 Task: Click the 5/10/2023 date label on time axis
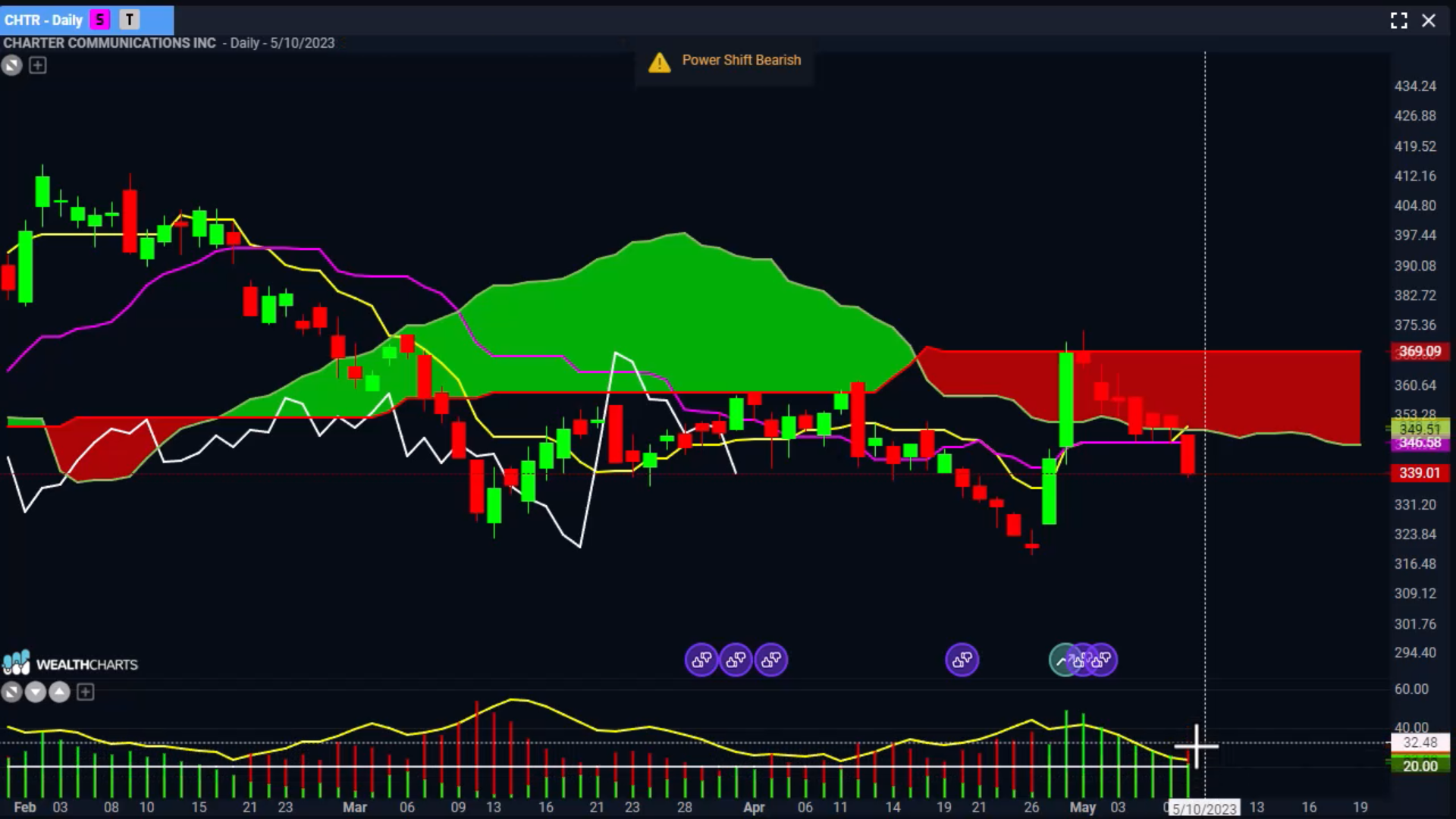(1204, 808)
